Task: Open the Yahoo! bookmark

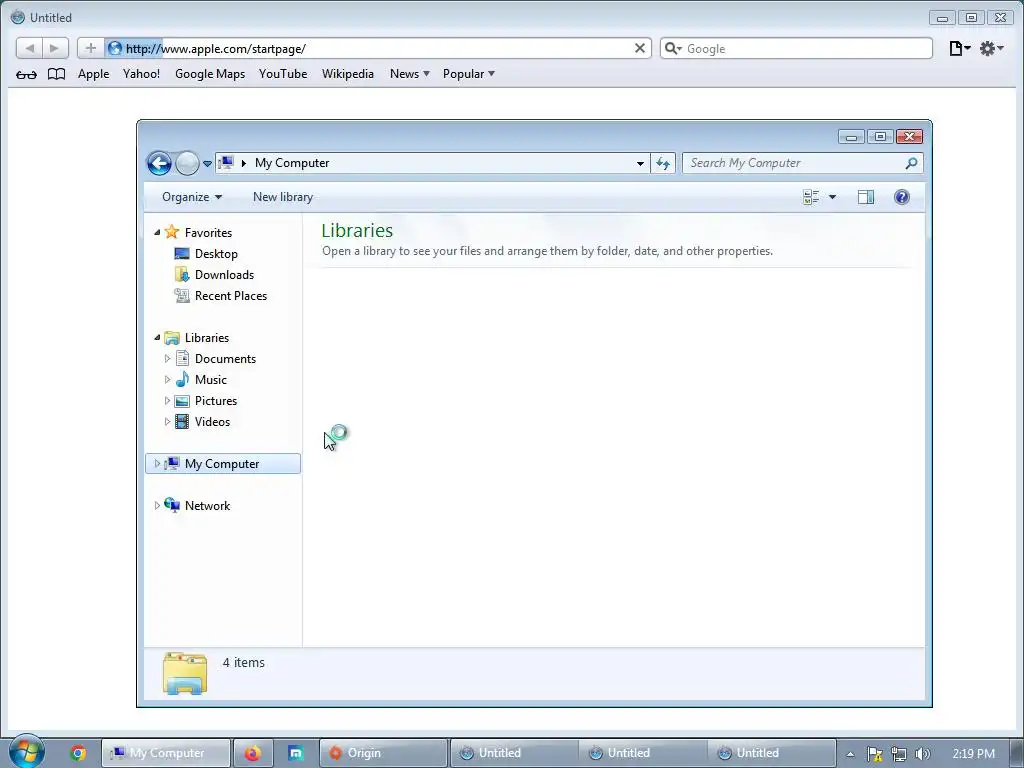Action: click(141, 74)
